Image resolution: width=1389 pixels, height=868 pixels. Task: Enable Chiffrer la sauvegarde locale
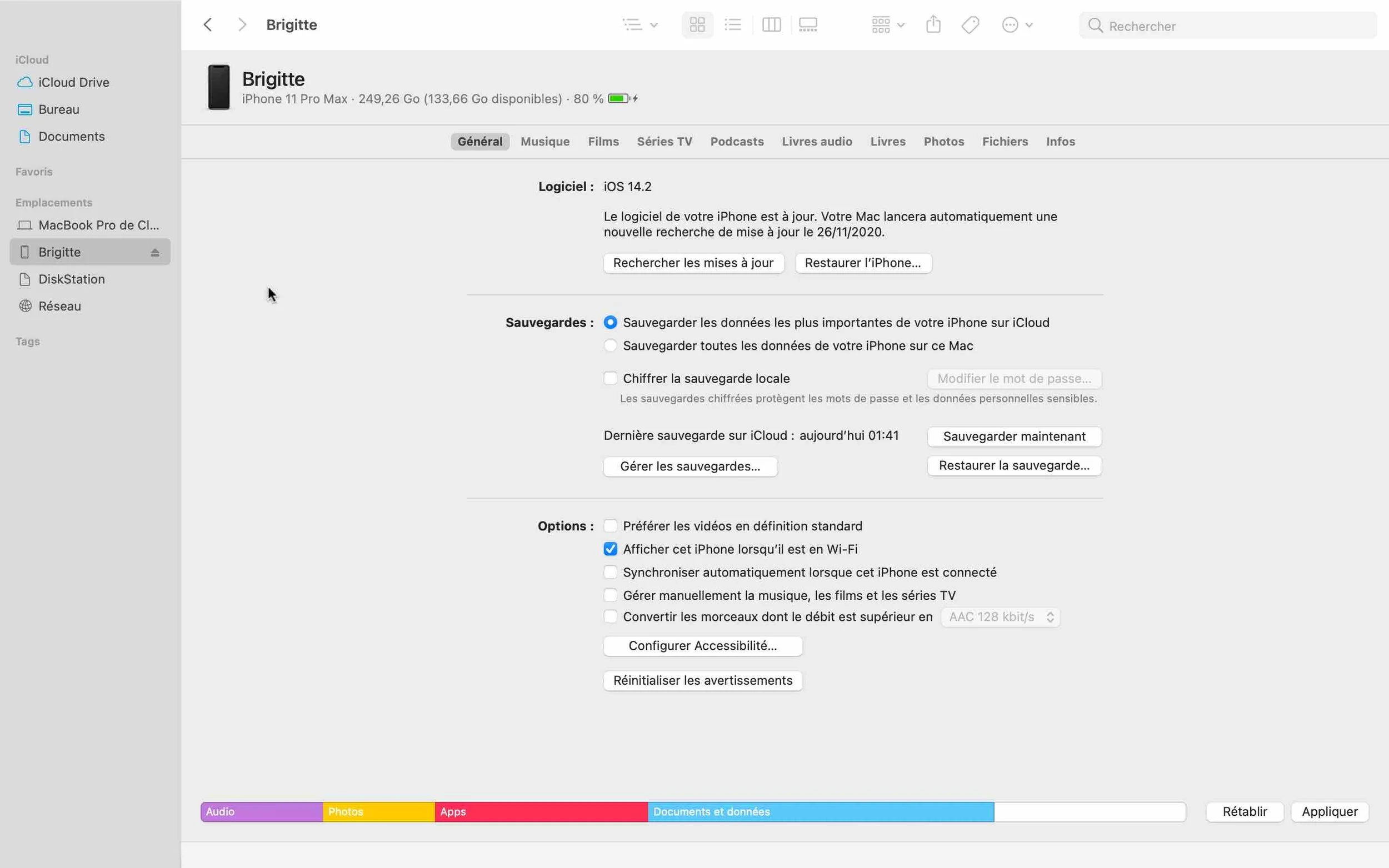[611, 378]
